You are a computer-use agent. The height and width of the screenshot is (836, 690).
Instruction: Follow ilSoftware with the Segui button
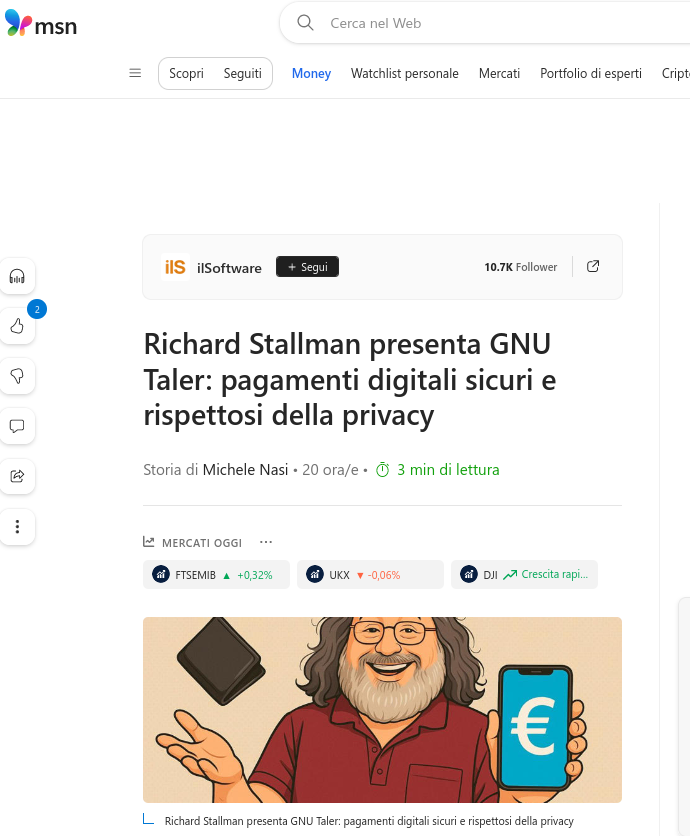click(307, 266)
